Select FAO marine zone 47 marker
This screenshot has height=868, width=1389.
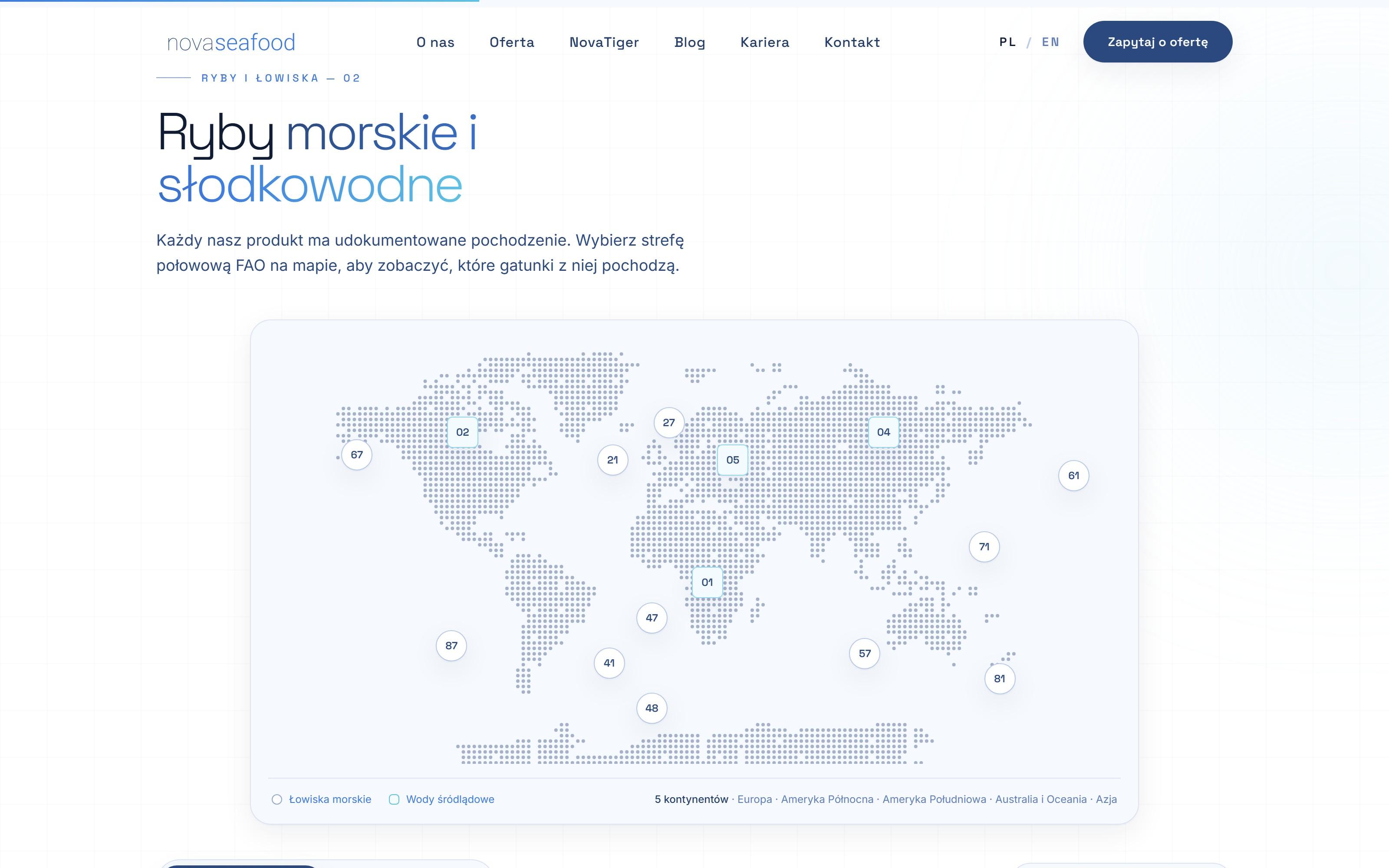pyautogui.click(x=652, y=618)
